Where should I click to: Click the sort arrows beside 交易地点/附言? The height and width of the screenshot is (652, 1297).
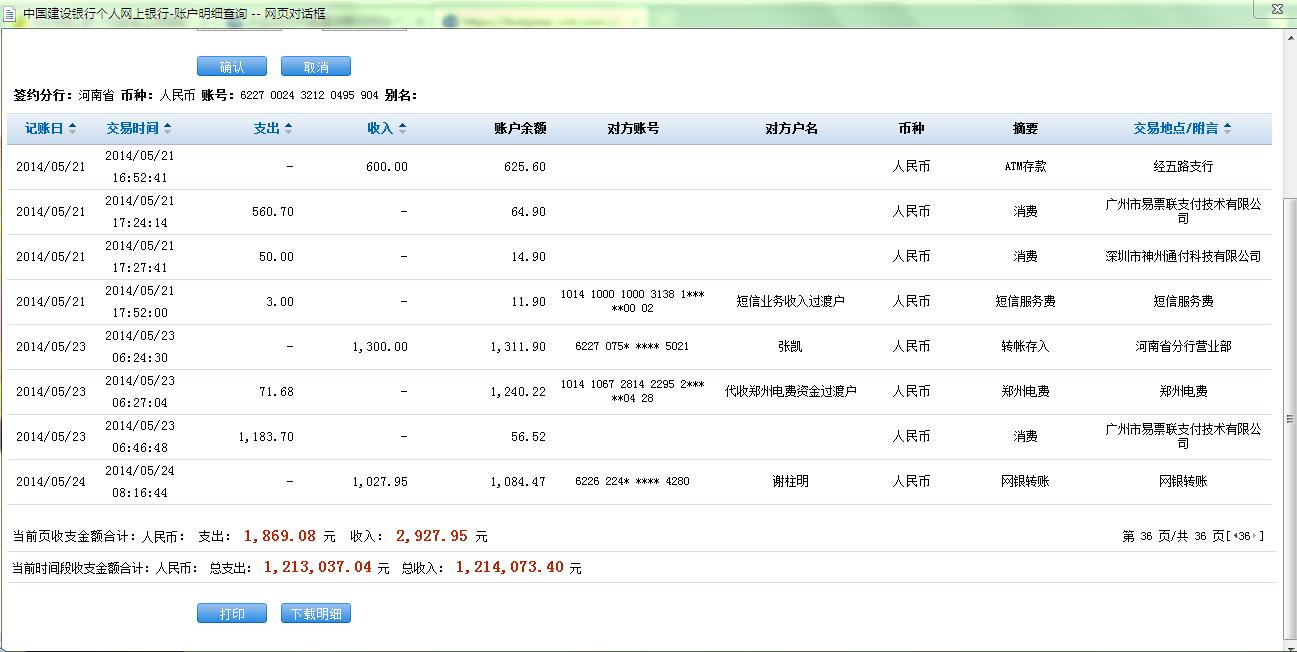point(1227,129)
